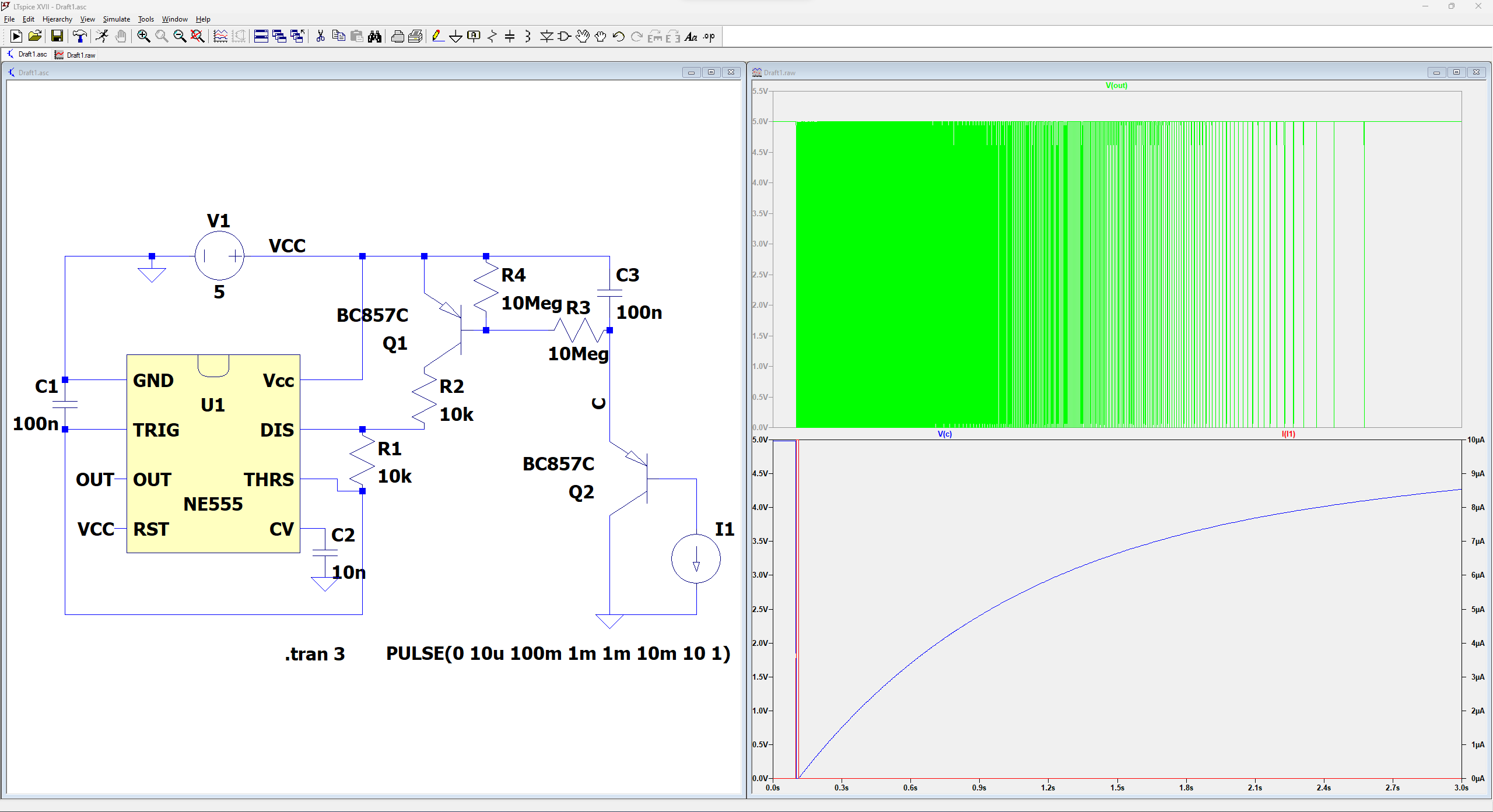This screenshot has height=812, width=1493.
Task: Click the Q2 transistor label
Action: tap(581, 491)
